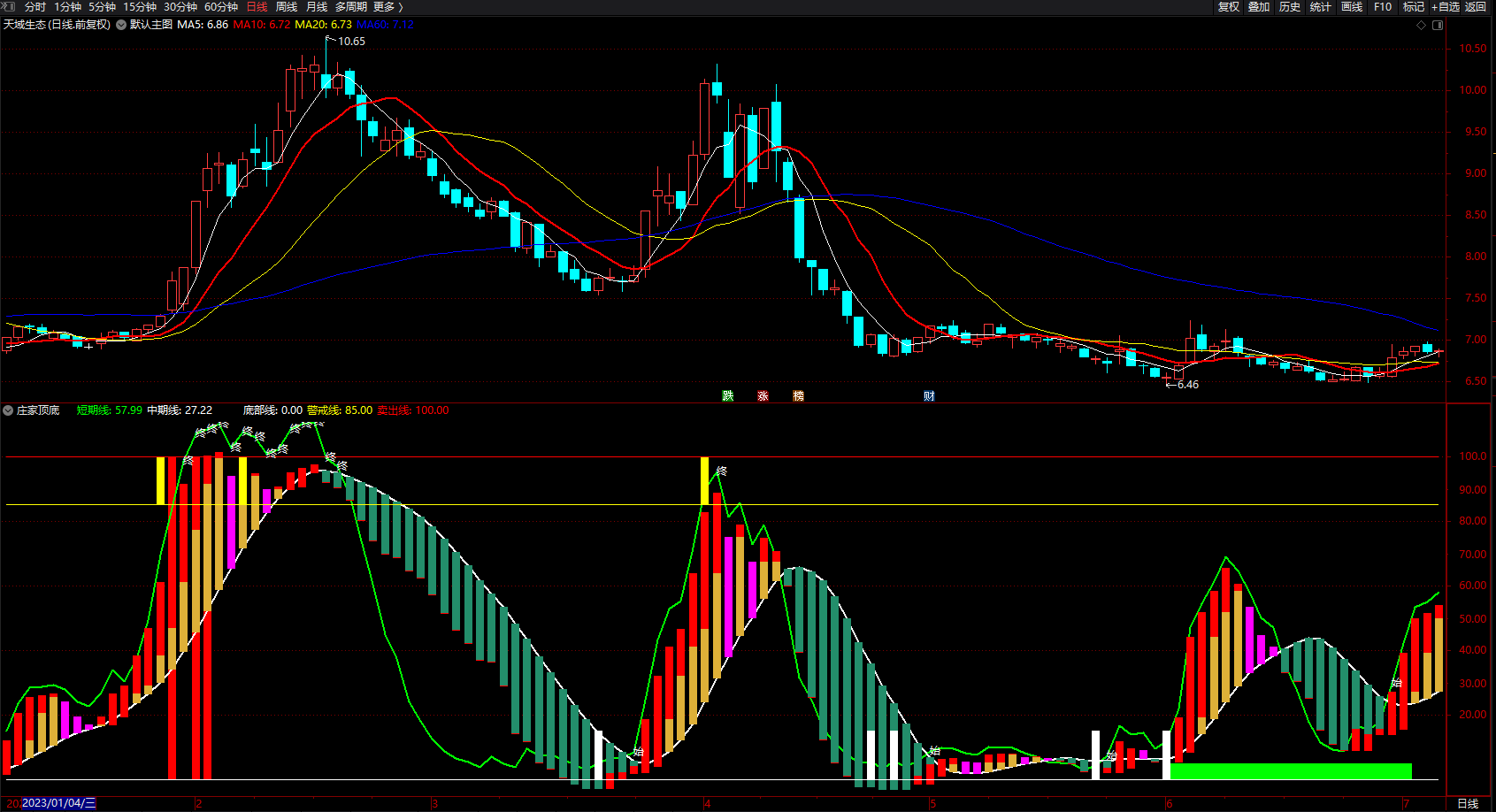Click the blue 财 event marker
Image resolution: width=1496 pixels, height=812 pixels.
929,395
